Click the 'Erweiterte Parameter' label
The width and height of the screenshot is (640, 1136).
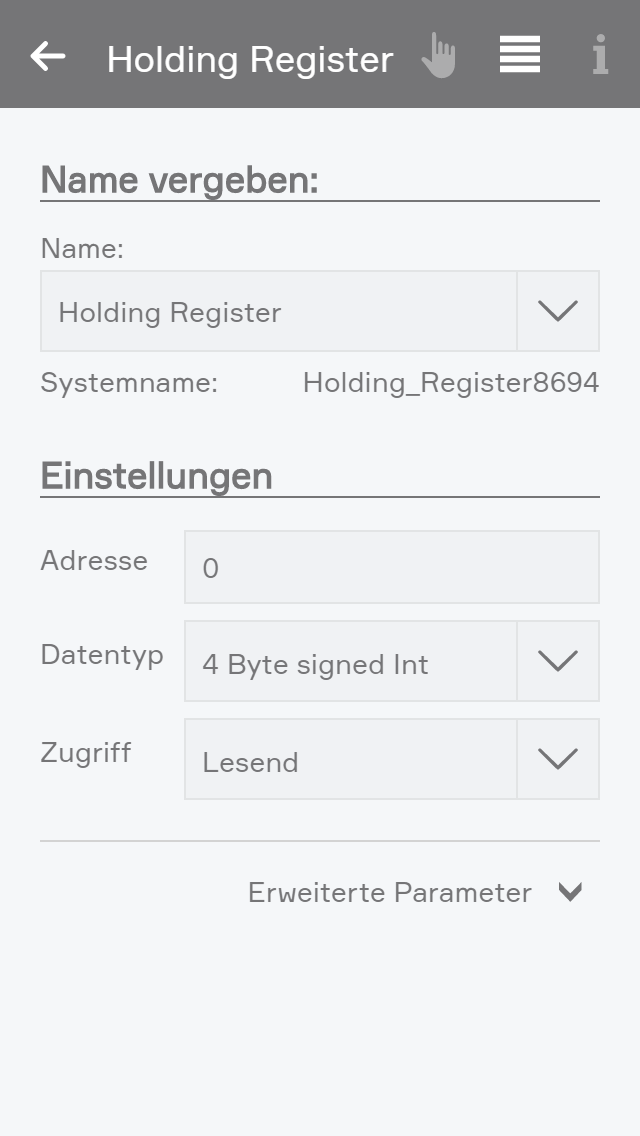[x=389, y=892]
